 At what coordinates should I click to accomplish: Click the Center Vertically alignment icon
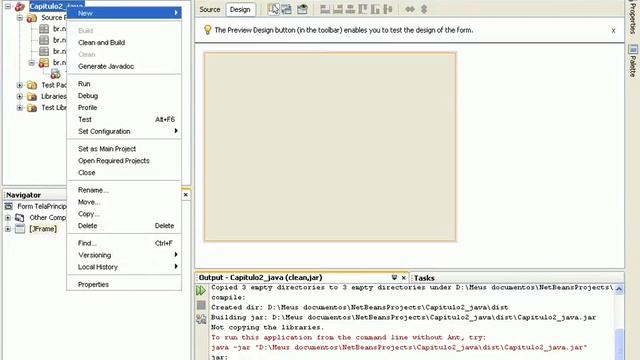click(388, 9)
